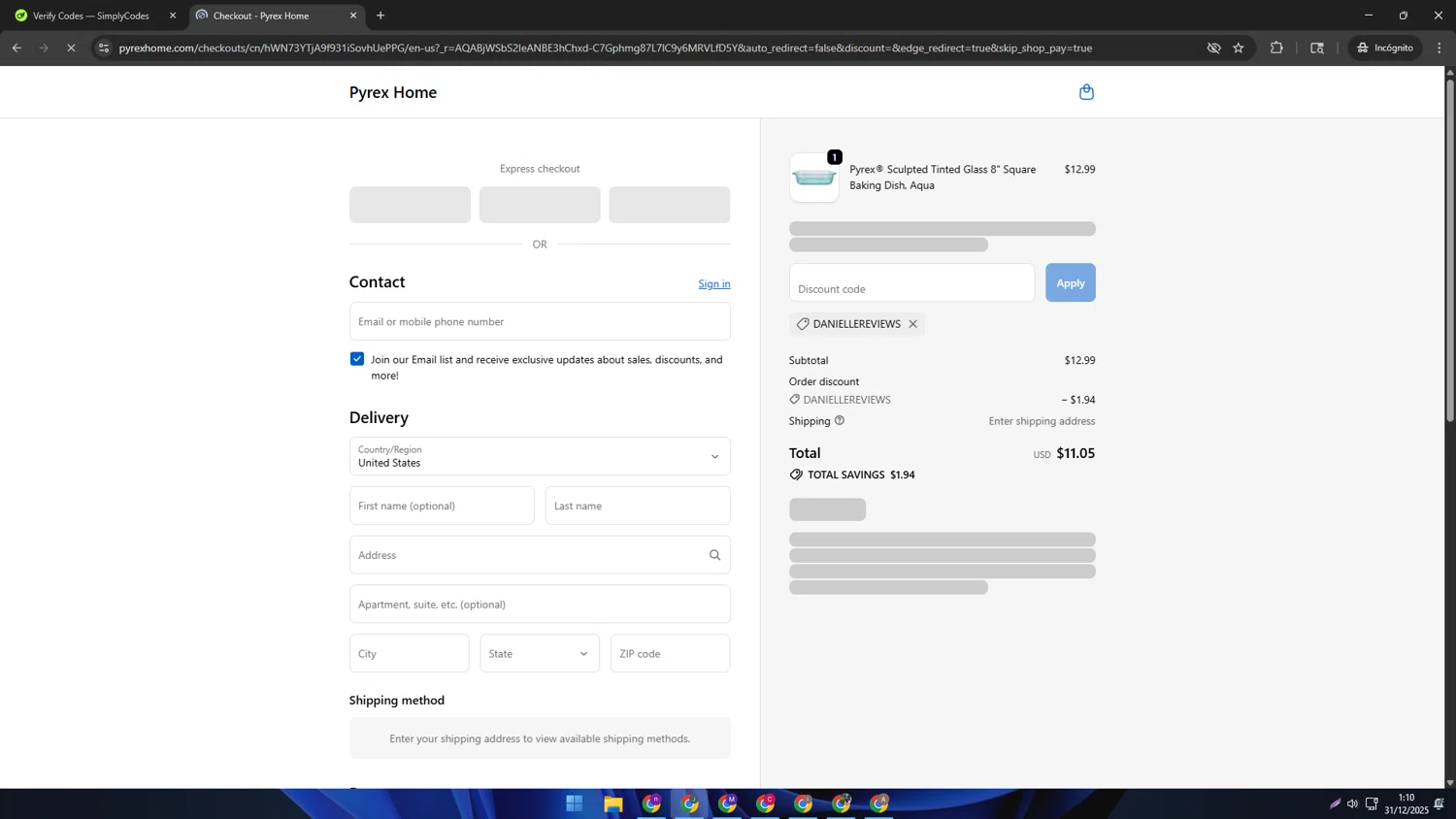This screenshot has height=819, width=1456.
Task: Open the State dropdown
Action: 540,653
